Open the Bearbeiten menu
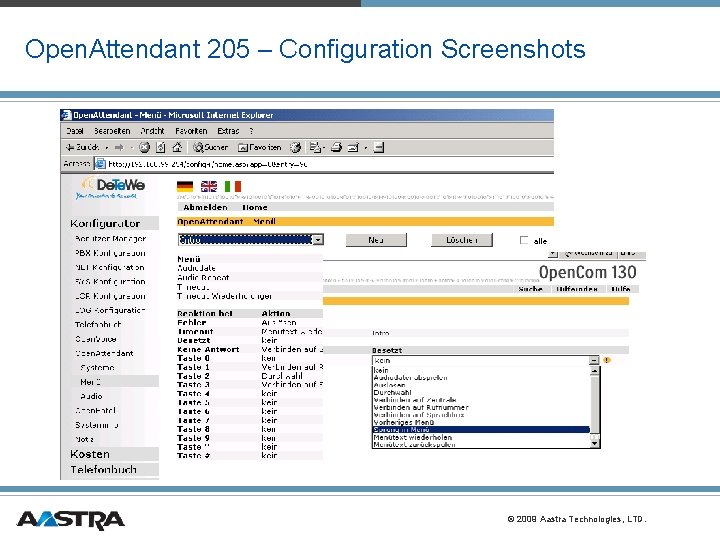This screenshot has height=540, width=720. [112, 131]
